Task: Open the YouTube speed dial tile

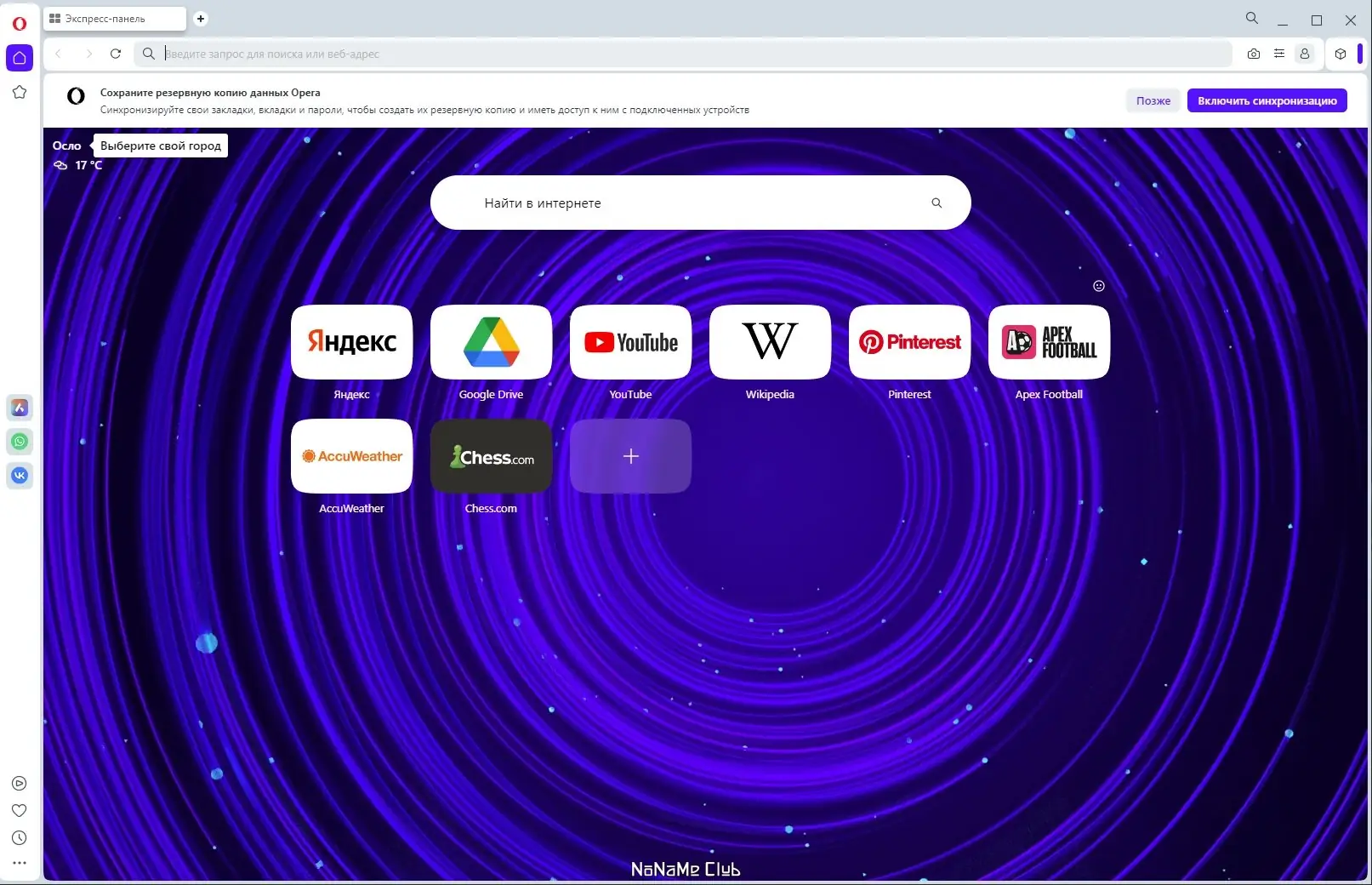Action: coord(630,342)
